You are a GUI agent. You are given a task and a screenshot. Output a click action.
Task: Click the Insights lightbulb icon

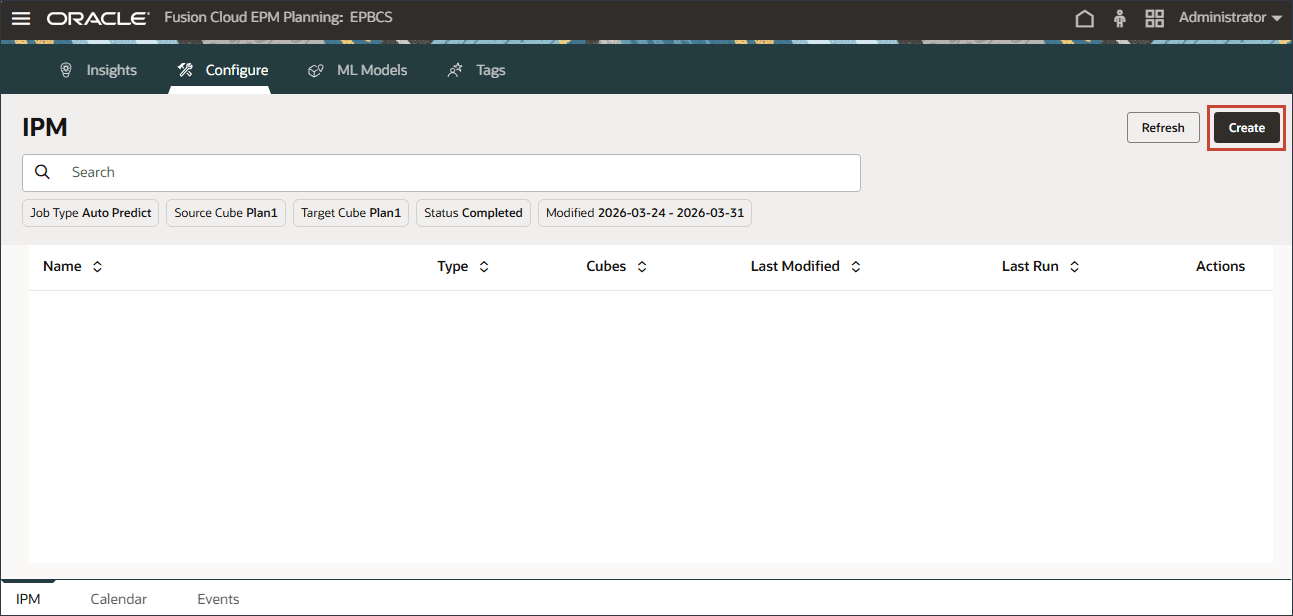click(x=66, y=70)
